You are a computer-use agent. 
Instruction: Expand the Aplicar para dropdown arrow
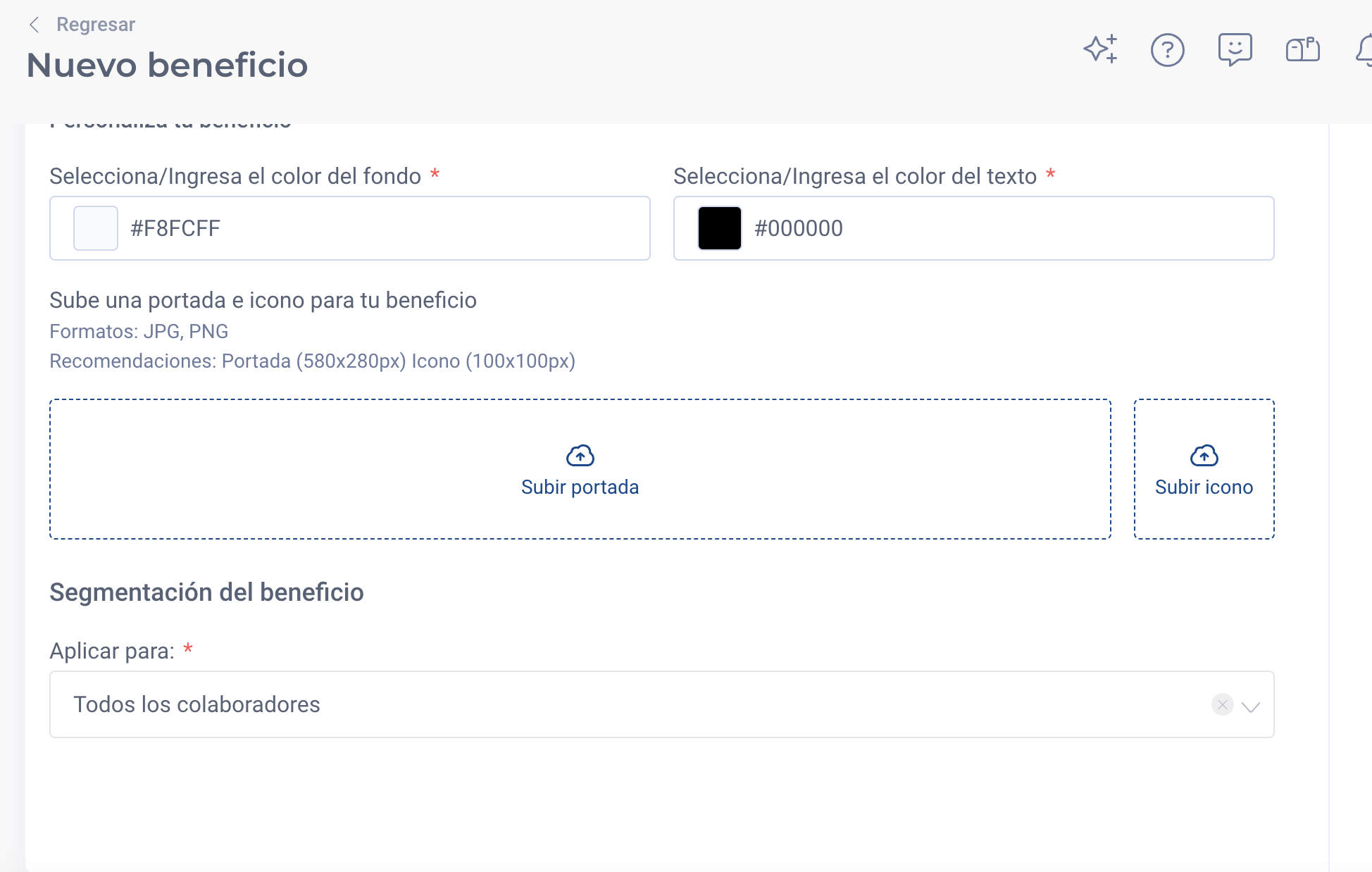(x=1251, y=704)
